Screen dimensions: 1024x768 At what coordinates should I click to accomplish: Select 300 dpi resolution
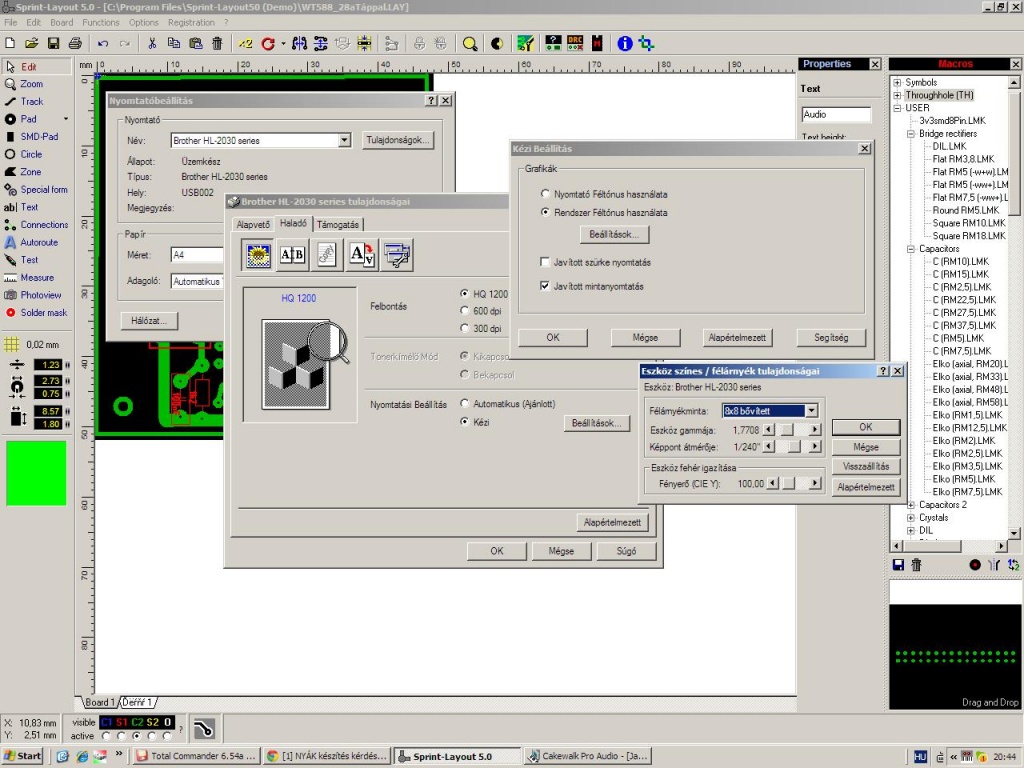tap(464, 328)
